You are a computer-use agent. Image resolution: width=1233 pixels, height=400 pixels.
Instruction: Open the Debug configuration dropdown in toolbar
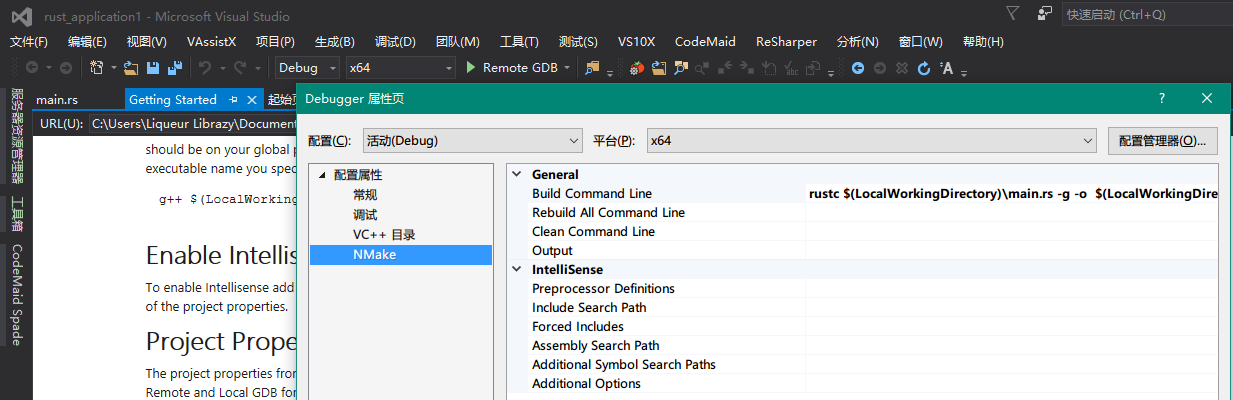click(x=309, y=68)
